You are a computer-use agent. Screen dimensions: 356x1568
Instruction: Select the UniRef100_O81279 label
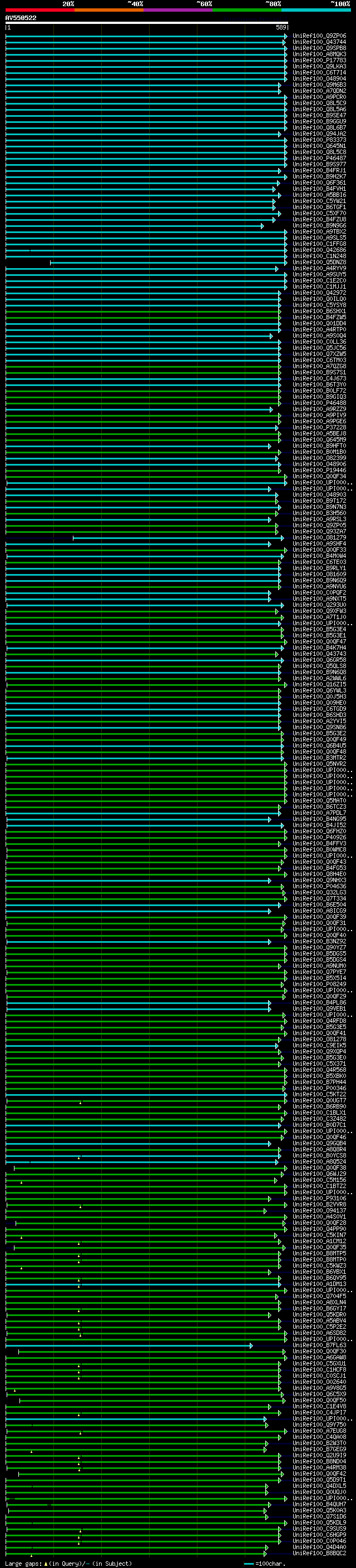[319, 537]
